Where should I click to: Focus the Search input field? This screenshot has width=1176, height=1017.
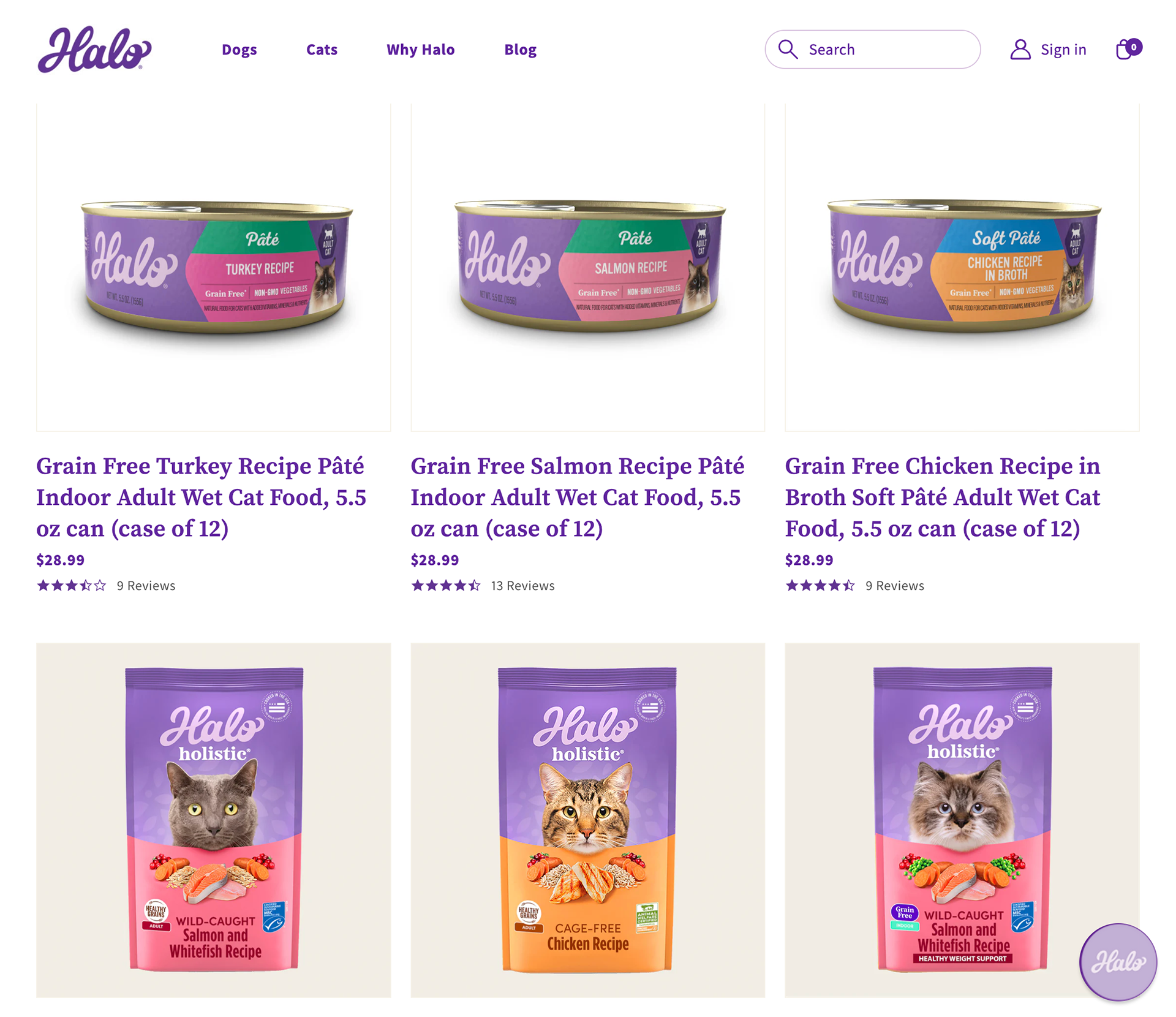click(872, 50)
